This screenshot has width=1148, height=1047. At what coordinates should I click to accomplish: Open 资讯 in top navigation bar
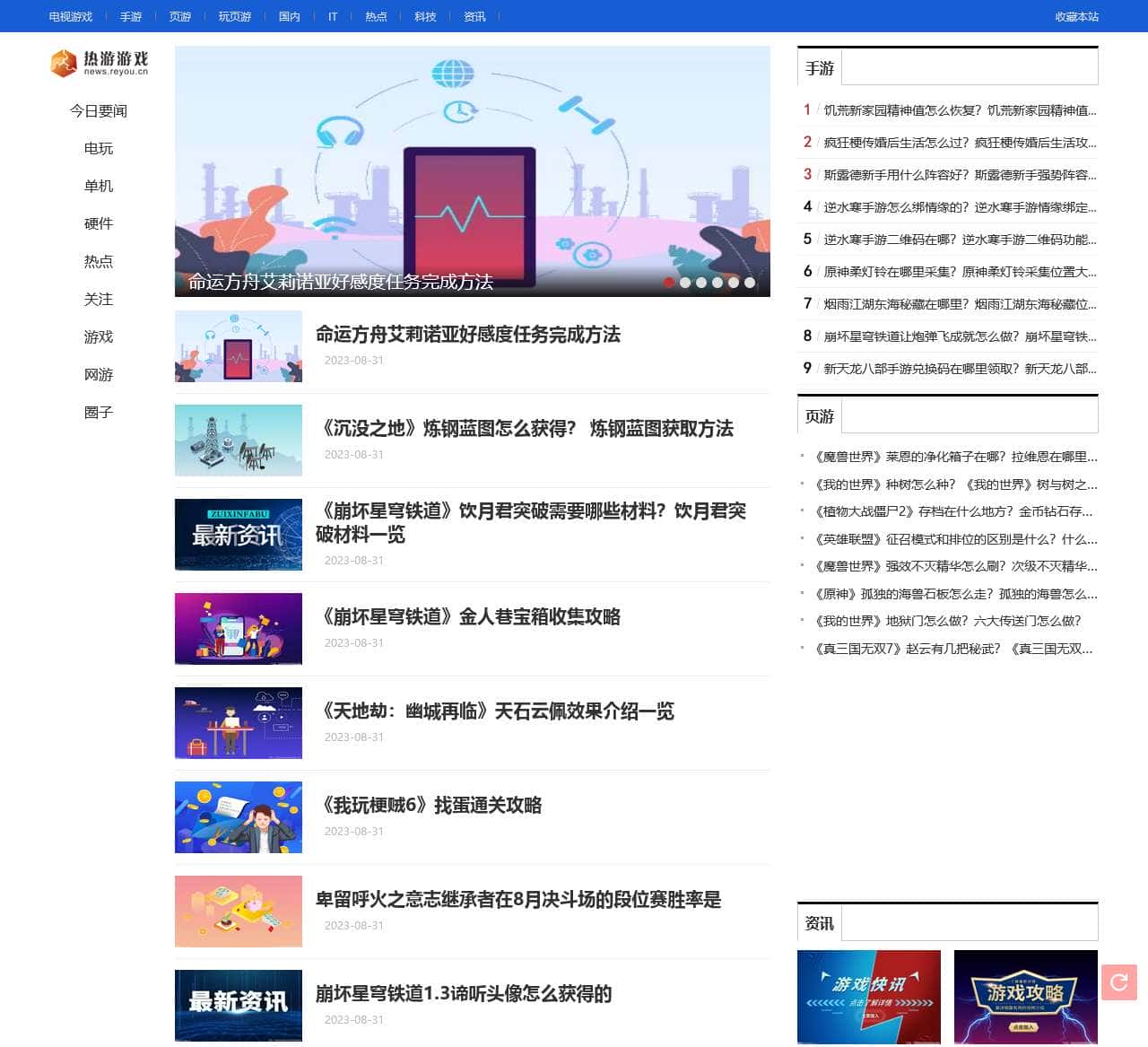474,16
